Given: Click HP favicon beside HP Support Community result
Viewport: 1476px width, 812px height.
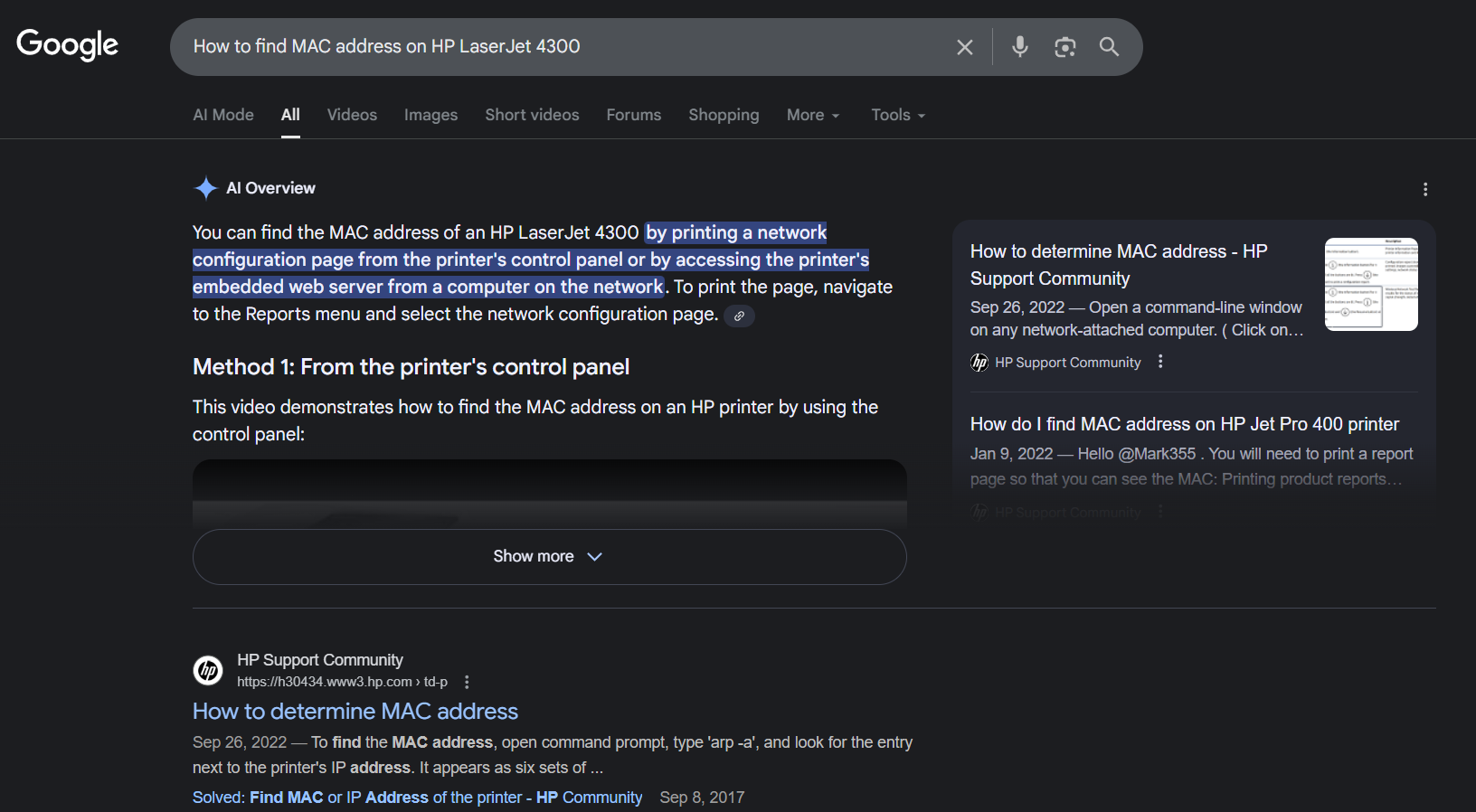Looking at the screenshot, I should point(208,670).
